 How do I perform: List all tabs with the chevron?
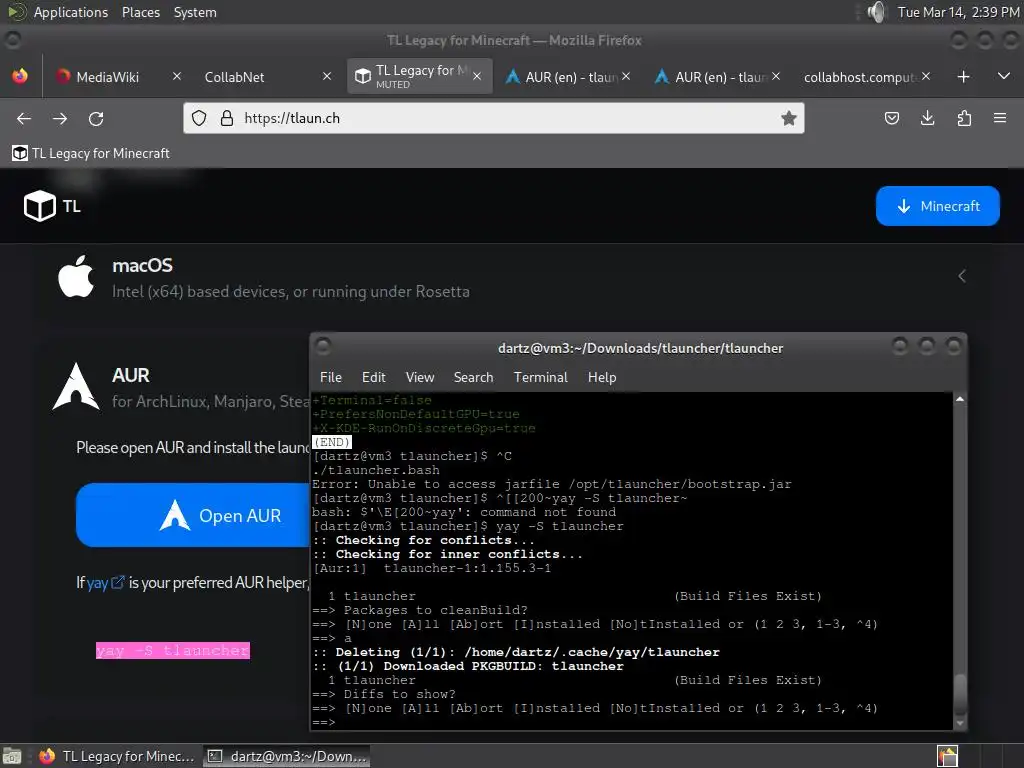click(x=1004, y=76)
